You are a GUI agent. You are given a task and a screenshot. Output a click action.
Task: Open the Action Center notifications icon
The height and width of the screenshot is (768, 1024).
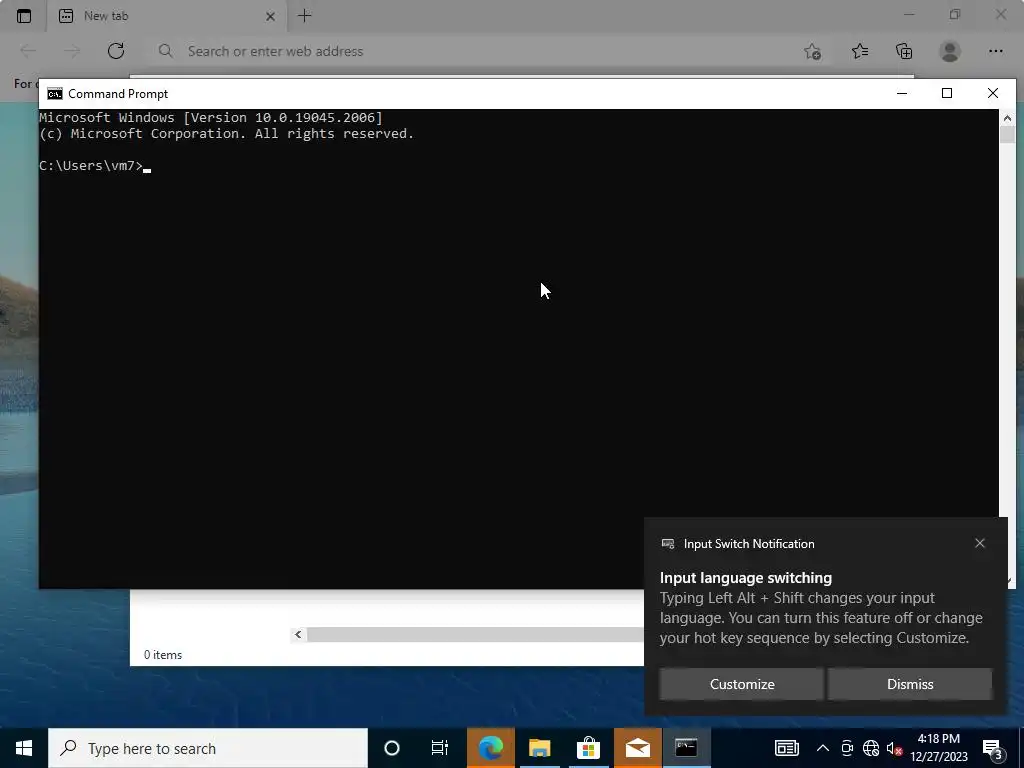992,748
